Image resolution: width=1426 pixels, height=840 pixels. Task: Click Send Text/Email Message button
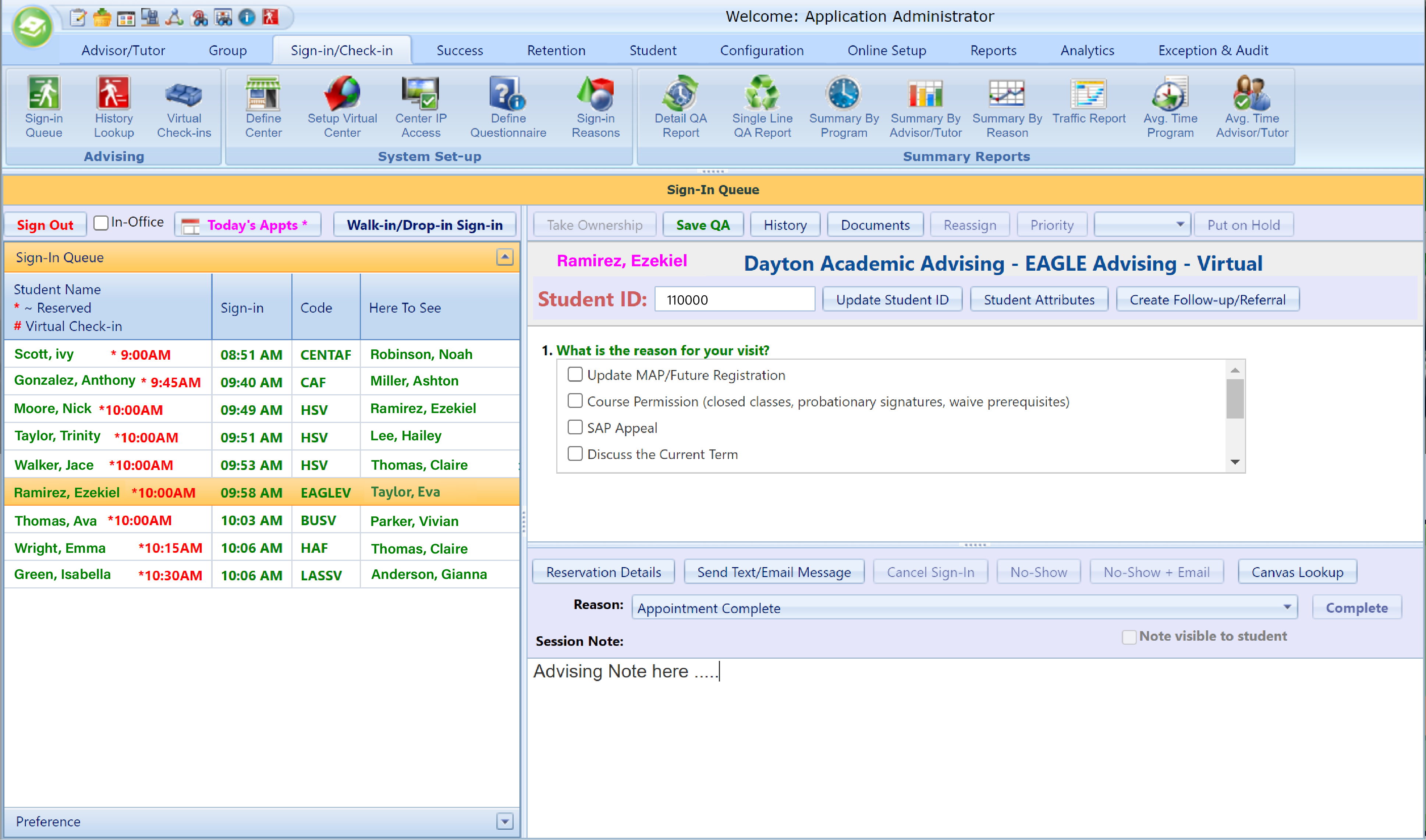pyautogui.click(x=774, y=572)
